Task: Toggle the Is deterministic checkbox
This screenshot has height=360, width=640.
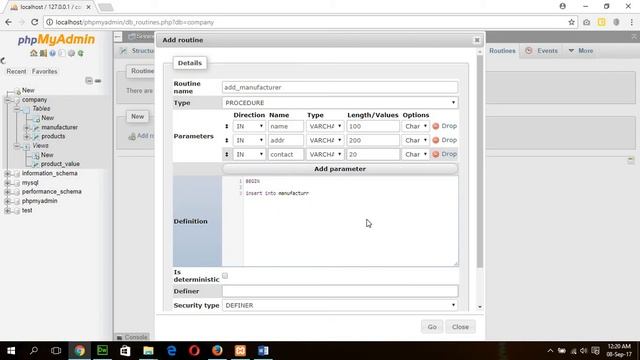Action: coord(225,276)
